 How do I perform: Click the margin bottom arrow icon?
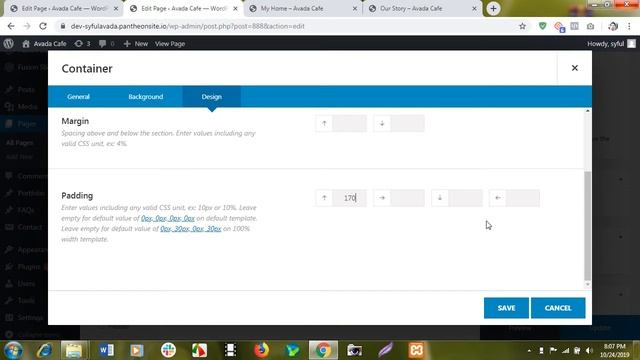click(x=382, y=123)
